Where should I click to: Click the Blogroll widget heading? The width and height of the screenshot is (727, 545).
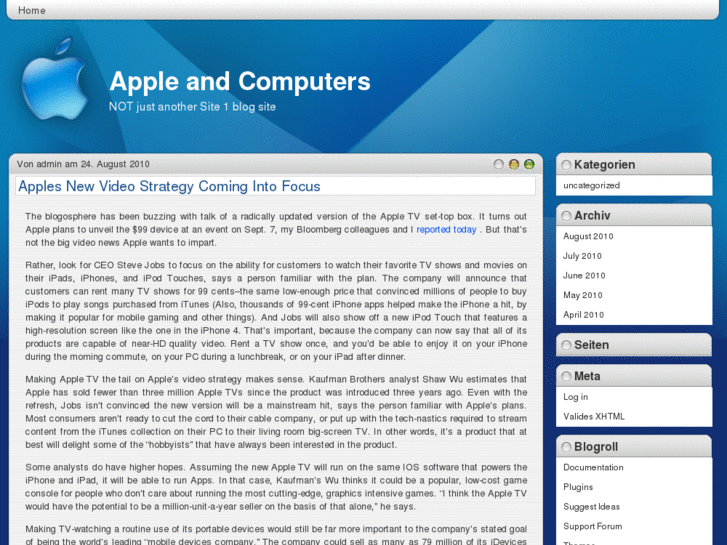(x=596, y=447)
